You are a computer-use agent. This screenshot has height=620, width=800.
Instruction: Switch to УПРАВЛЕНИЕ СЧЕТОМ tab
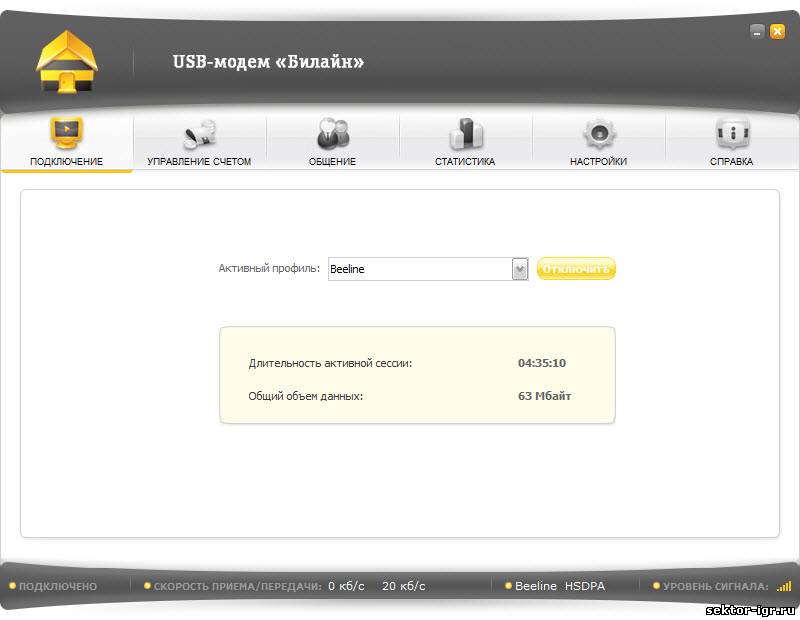199,143
